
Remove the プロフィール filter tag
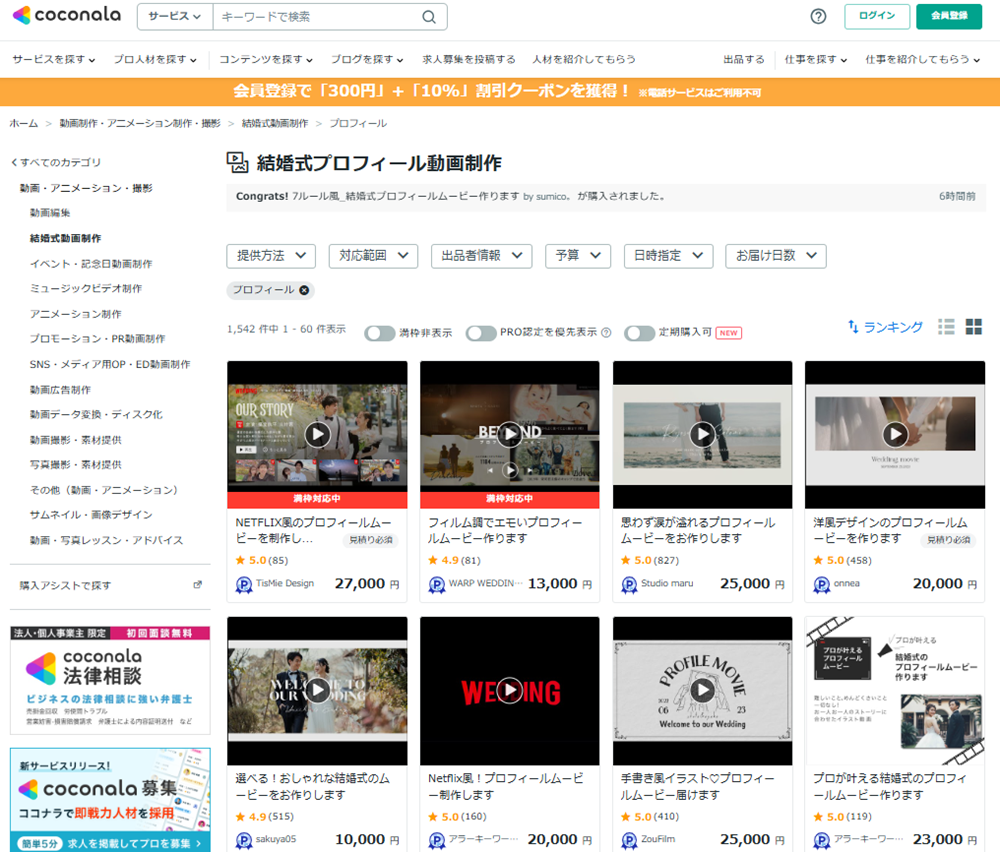[x=305, y=290]
